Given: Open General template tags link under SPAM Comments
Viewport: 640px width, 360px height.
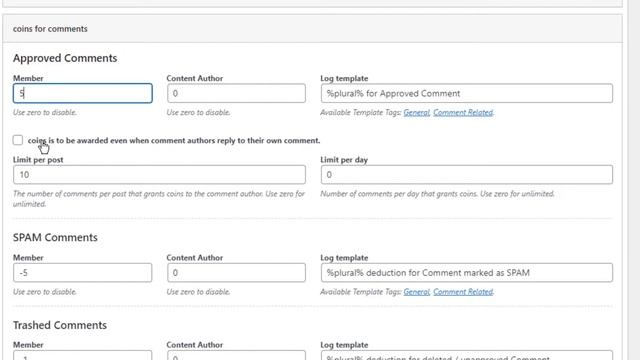Looking at the screenshot, I should tap(416, 291).
